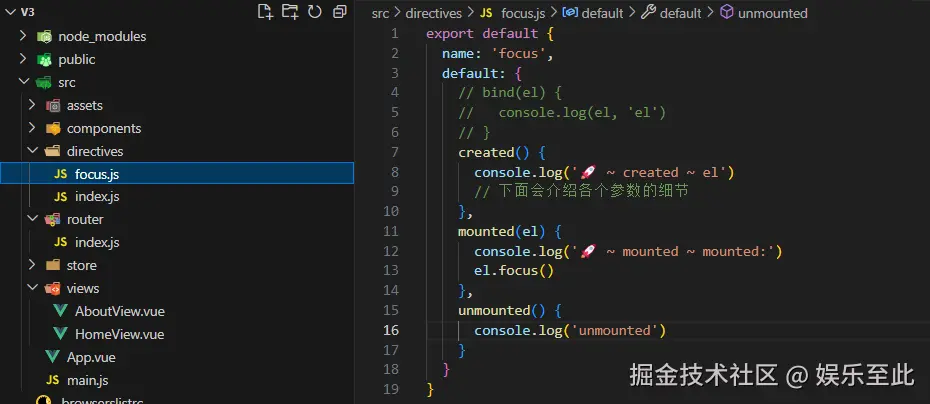Collapse all folders with the collapse icon
The height and width of the screenshot is (404, 930).
tap(339, 11)
